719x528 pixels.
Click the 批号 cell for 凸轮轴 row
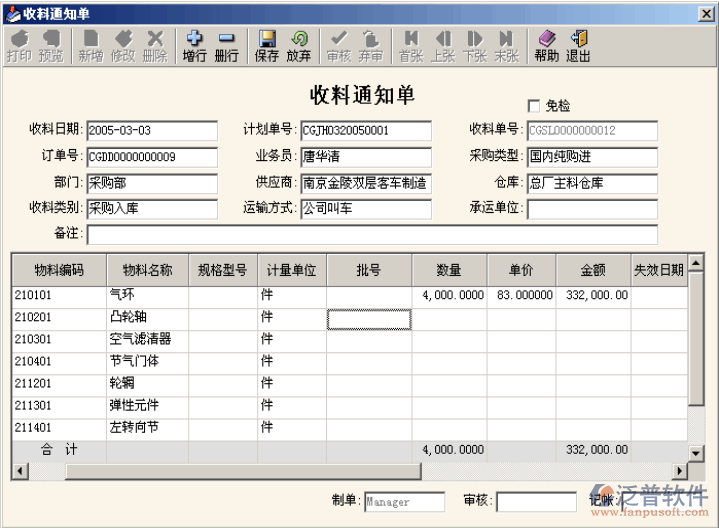pyautogui.click(x=369, y=318)
